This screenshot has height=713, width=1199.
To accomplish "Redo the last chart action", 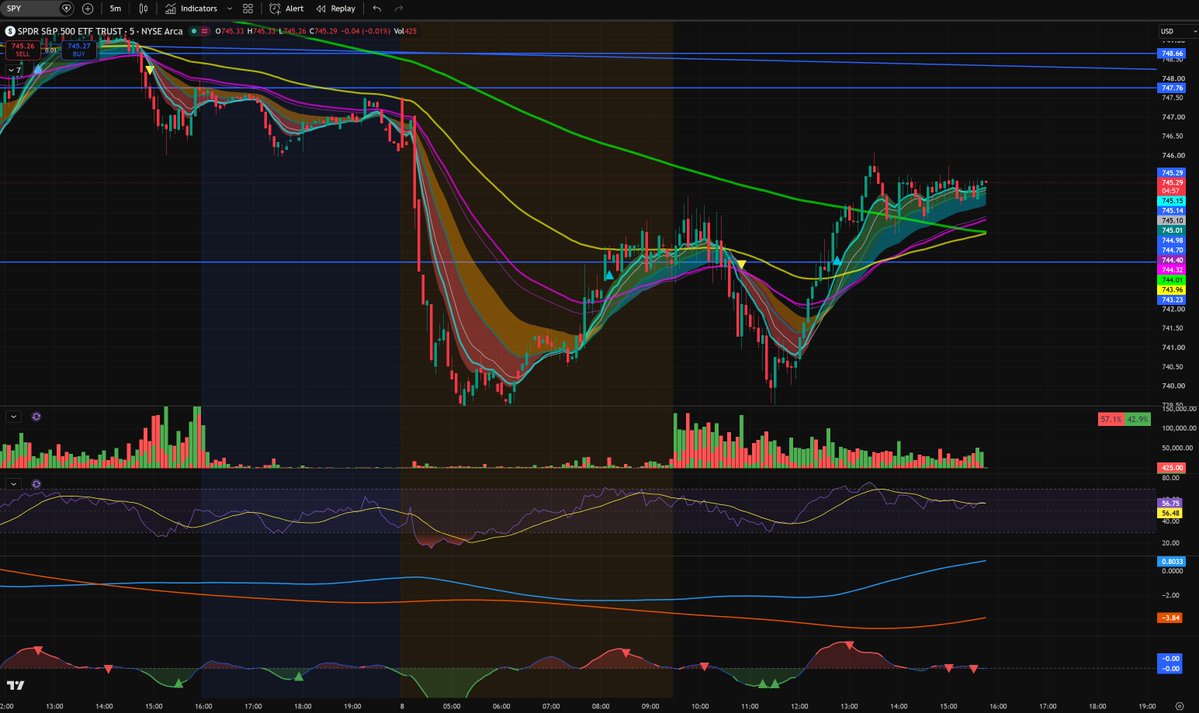I will point(398,8).
